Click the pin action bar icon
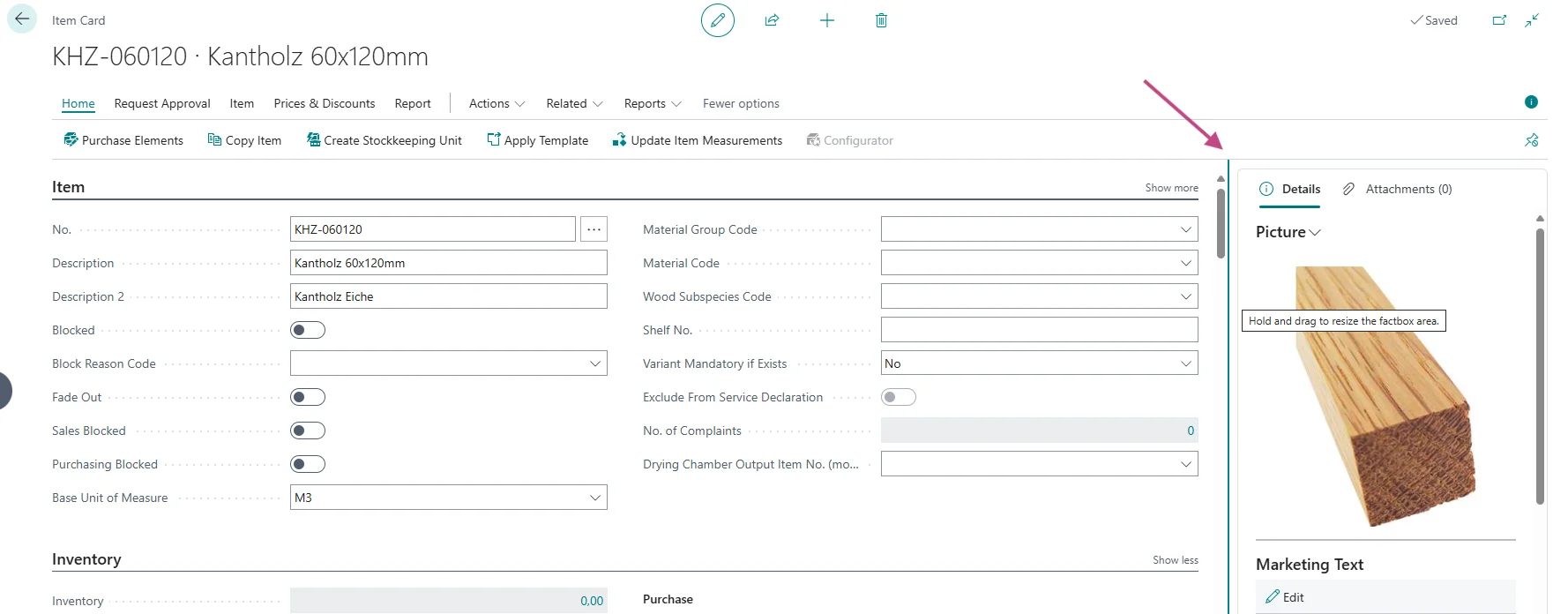 point(1531,140)
